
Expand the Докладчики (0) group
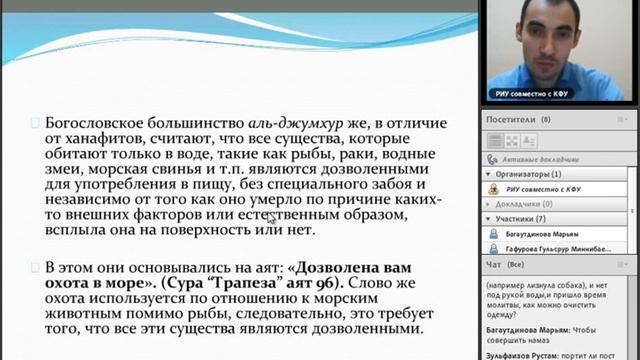[x=488, y=204]
